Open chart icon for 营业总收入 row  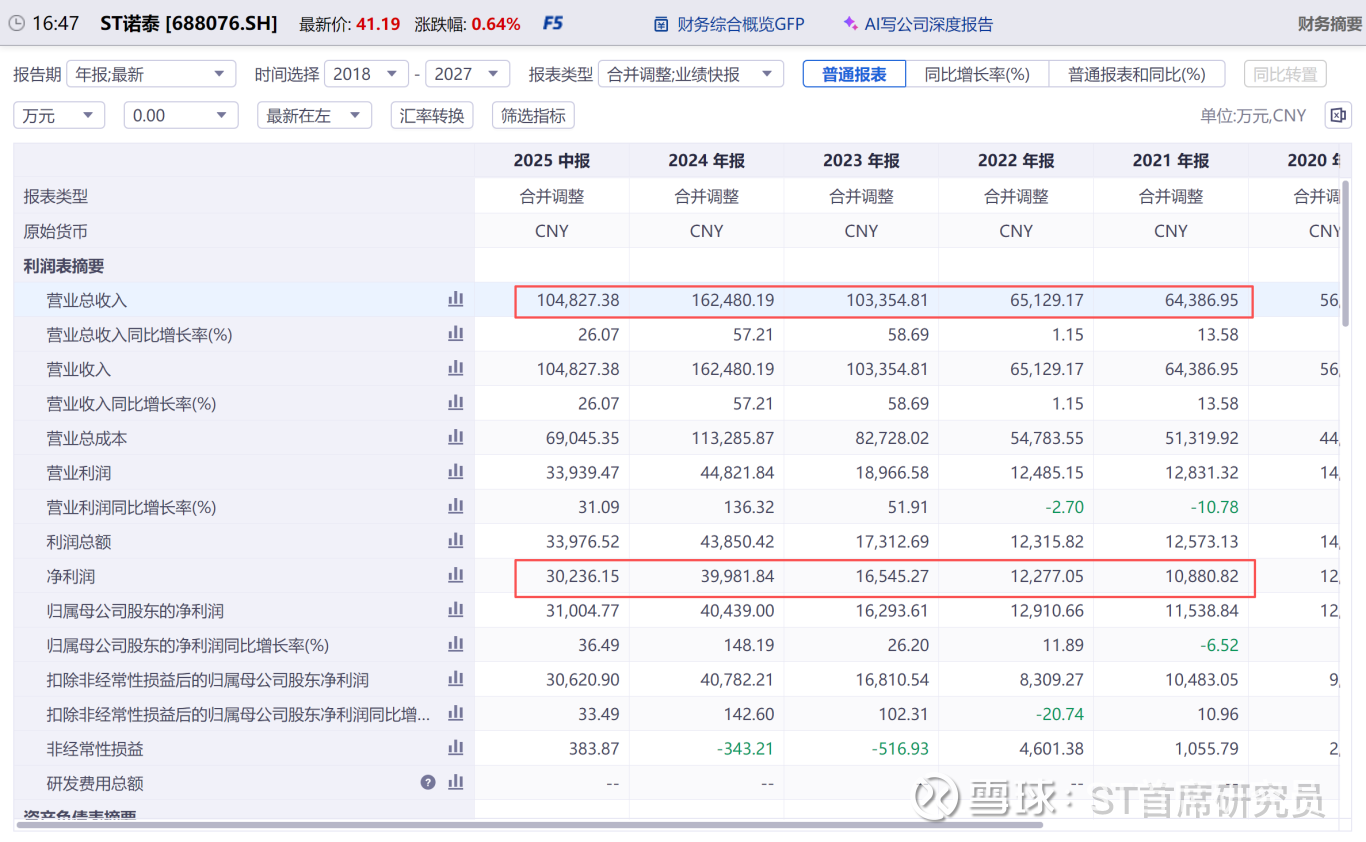coord(455,299)
